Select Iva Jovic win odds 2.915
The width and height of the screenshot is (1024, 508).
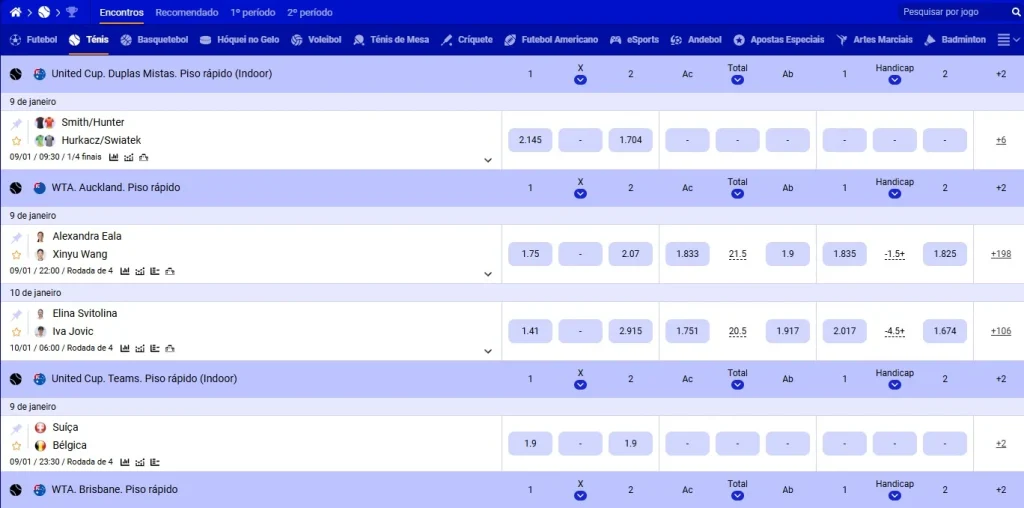pos(631,331)
